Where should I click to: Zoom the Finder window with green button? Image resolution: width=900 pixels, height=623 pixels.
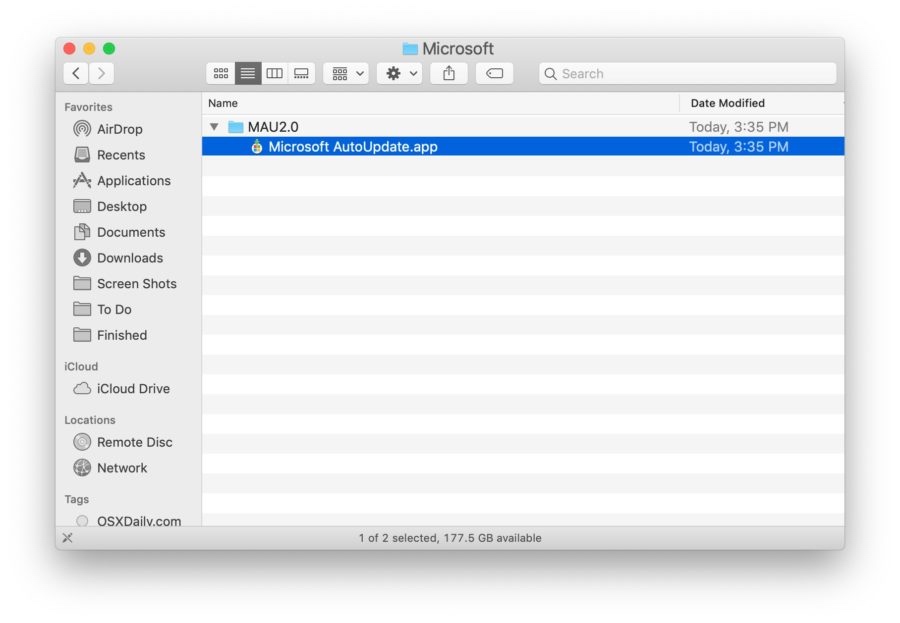pyautogui.click(x=109, y=49)
